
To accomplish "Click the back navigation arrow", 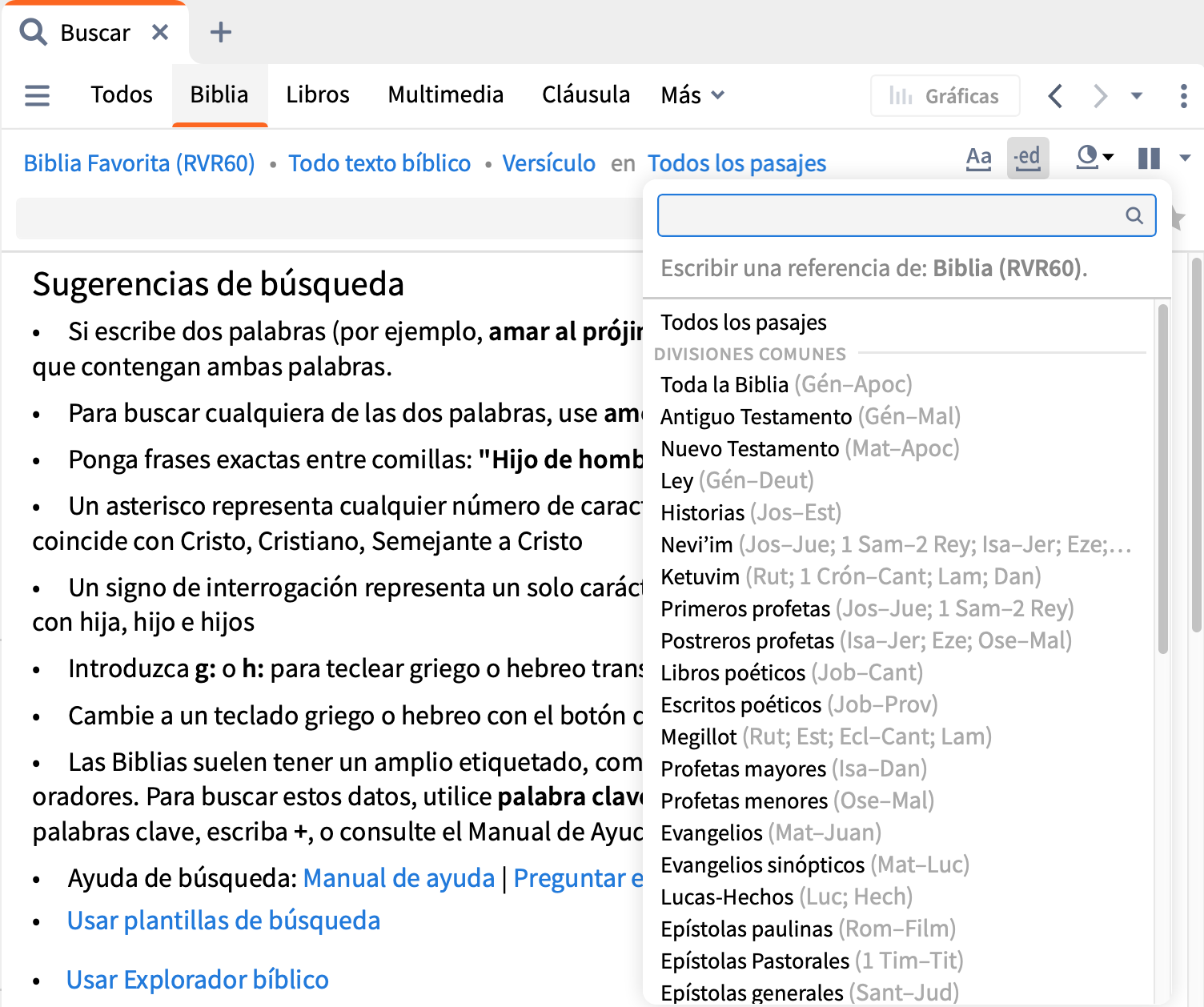I will (1055, 96).
